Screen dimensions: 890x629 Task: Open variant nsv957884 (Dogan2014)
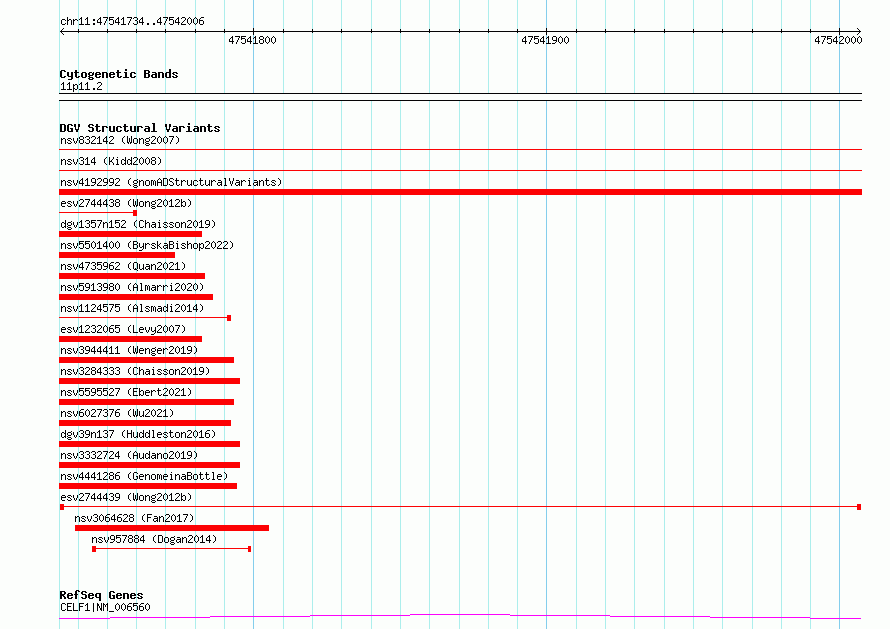tap(154, 539)
